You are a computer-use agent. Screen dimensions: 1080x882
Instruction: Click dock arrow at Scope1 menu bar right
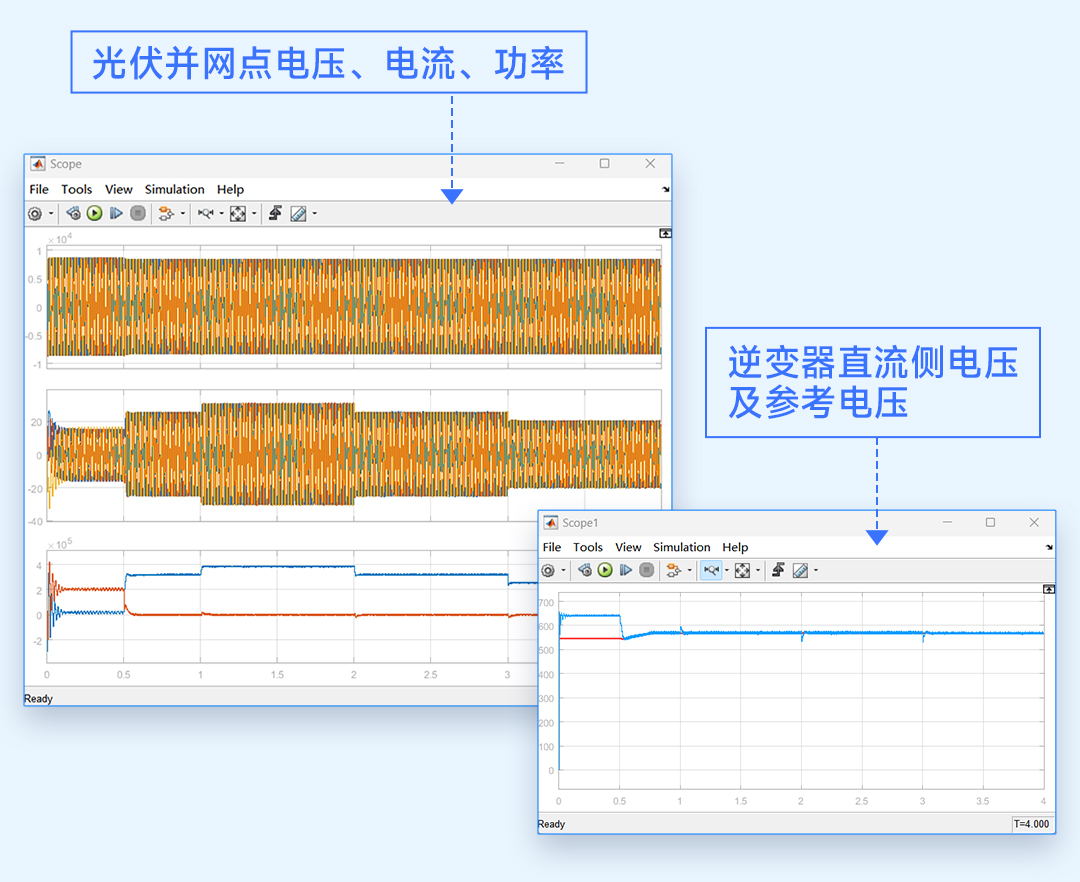point(1049,547)
